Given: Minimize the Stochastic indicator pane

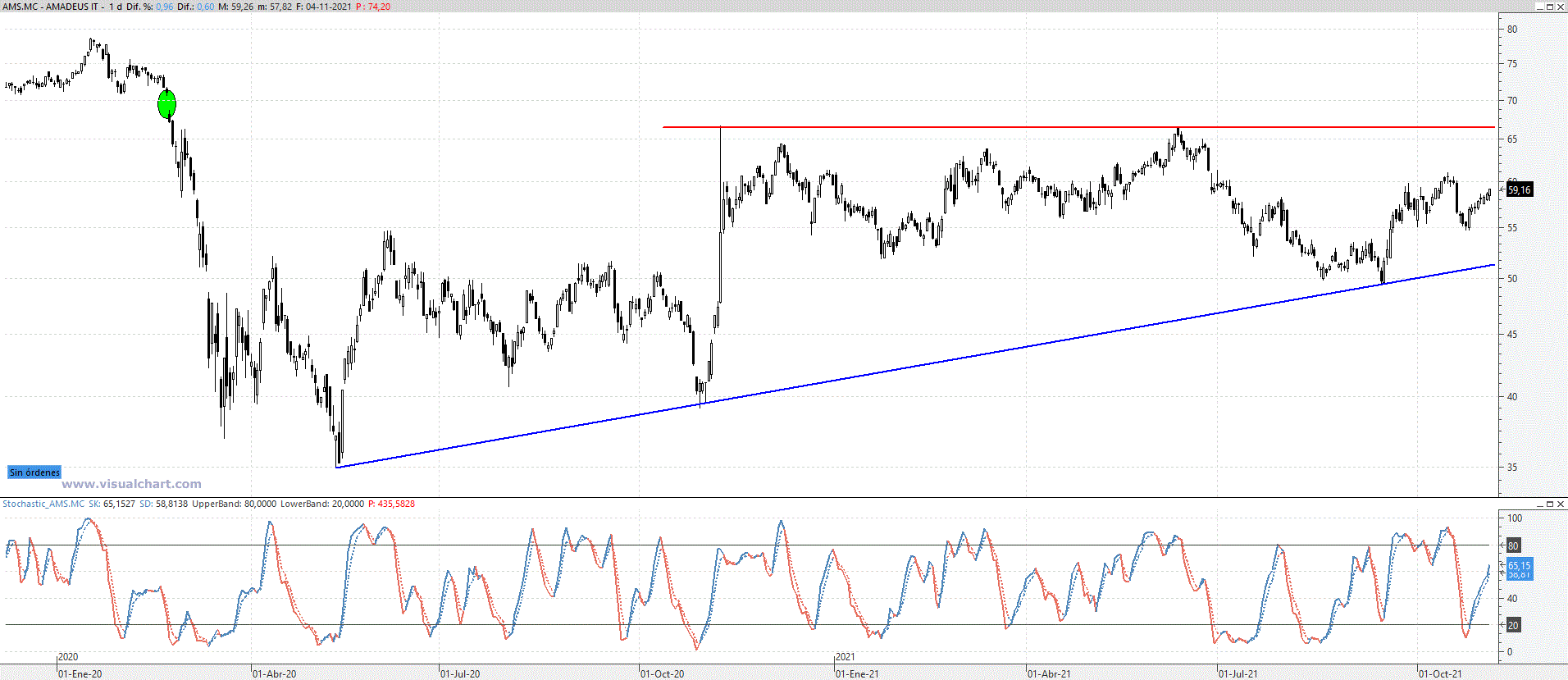Looking at the screenshot, I should (x=1539, y=504).
